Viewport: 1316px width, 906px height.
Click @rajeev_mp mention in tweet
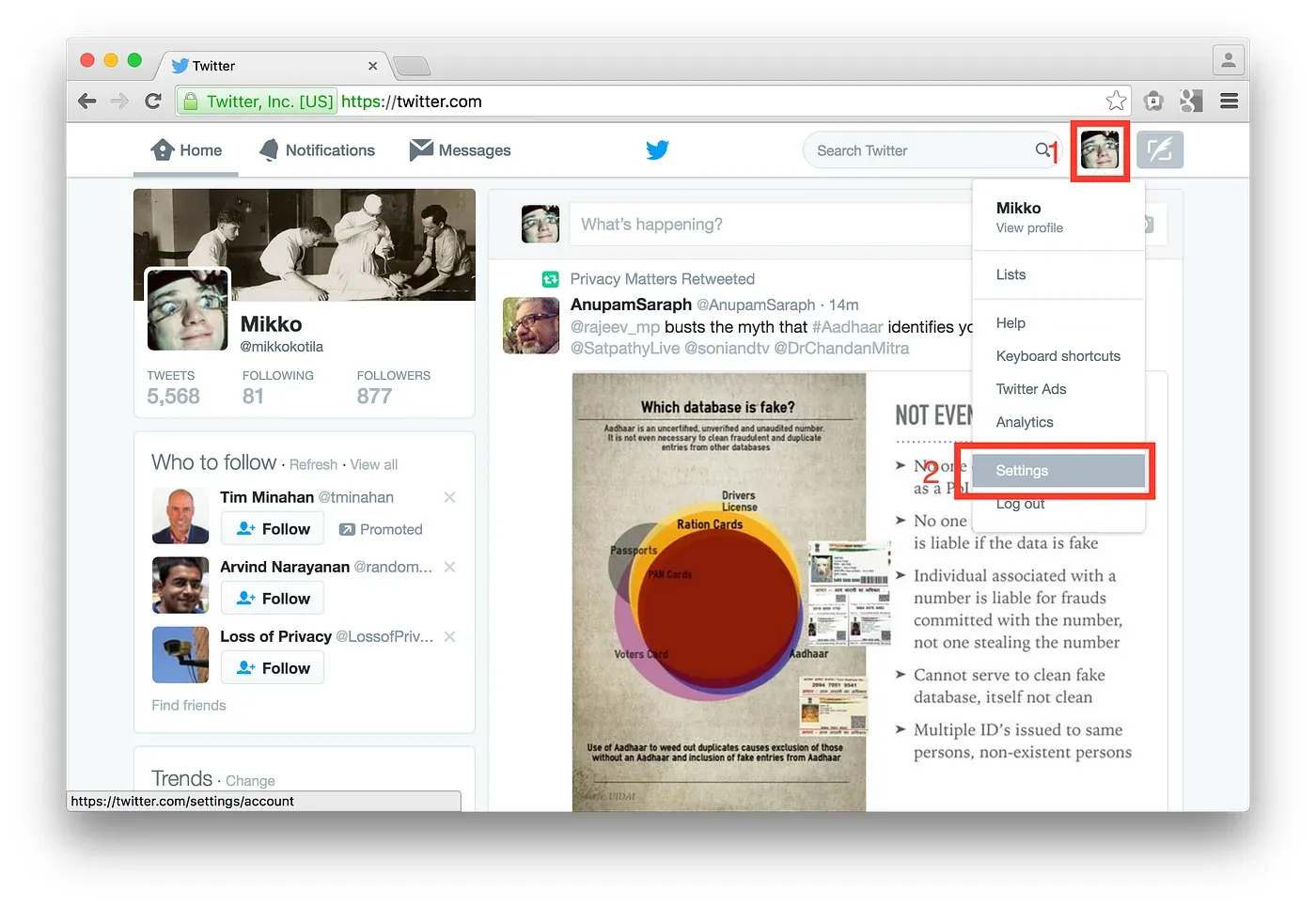pyautogui.click(x=615, y=327)
